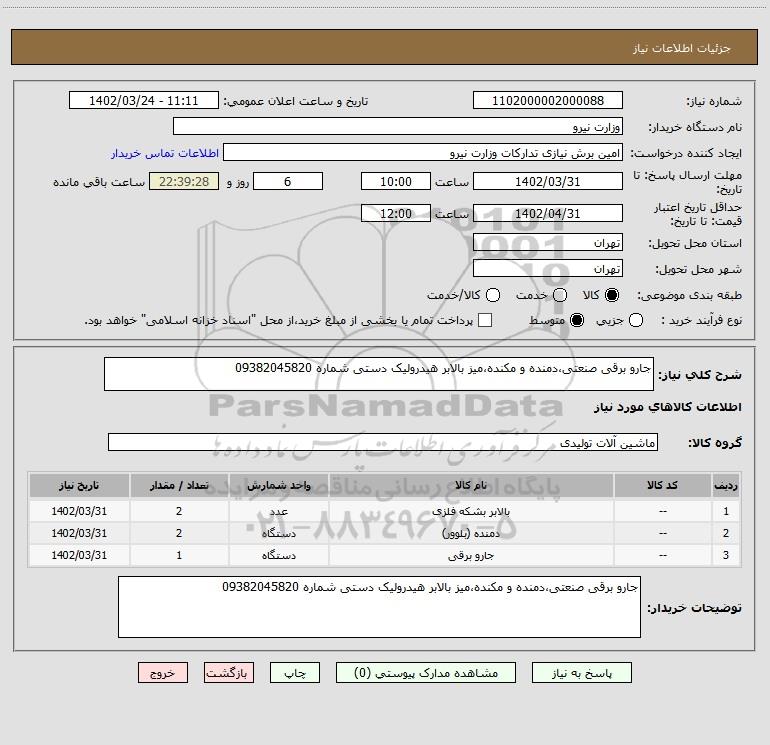This screenshot has width=770, height=745.
Task: Click the بازگشت back button
Action: (229, 673)
